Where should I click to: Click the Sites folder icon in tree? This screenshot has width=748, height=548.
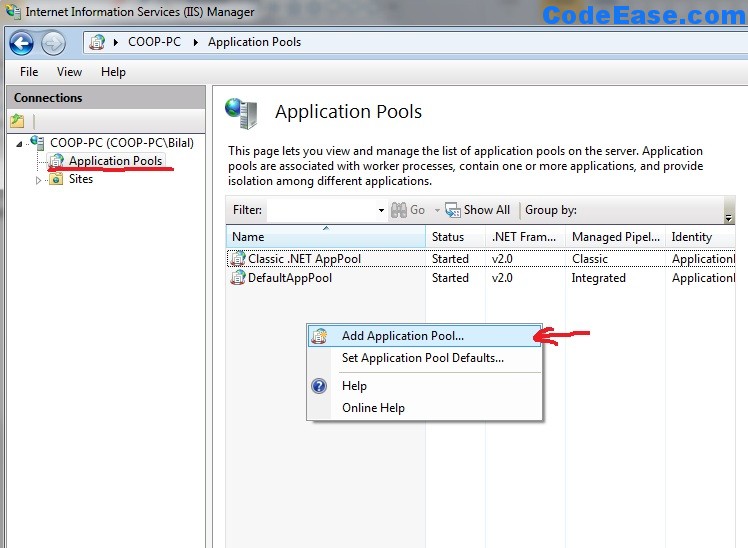56,179
